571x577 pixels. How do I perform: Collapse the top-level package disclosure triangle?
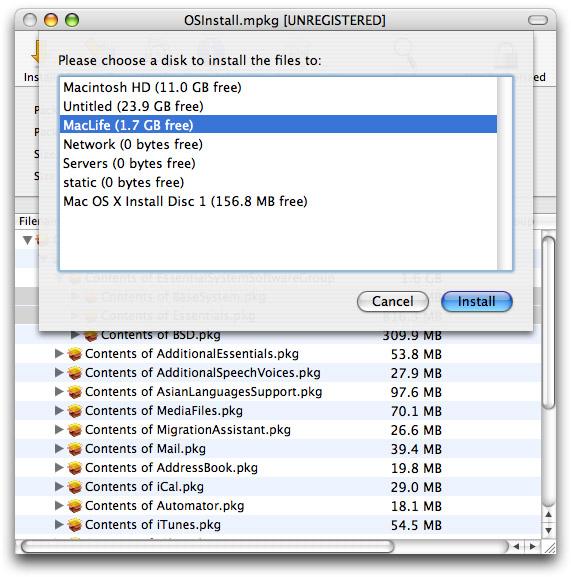point(27,240)
